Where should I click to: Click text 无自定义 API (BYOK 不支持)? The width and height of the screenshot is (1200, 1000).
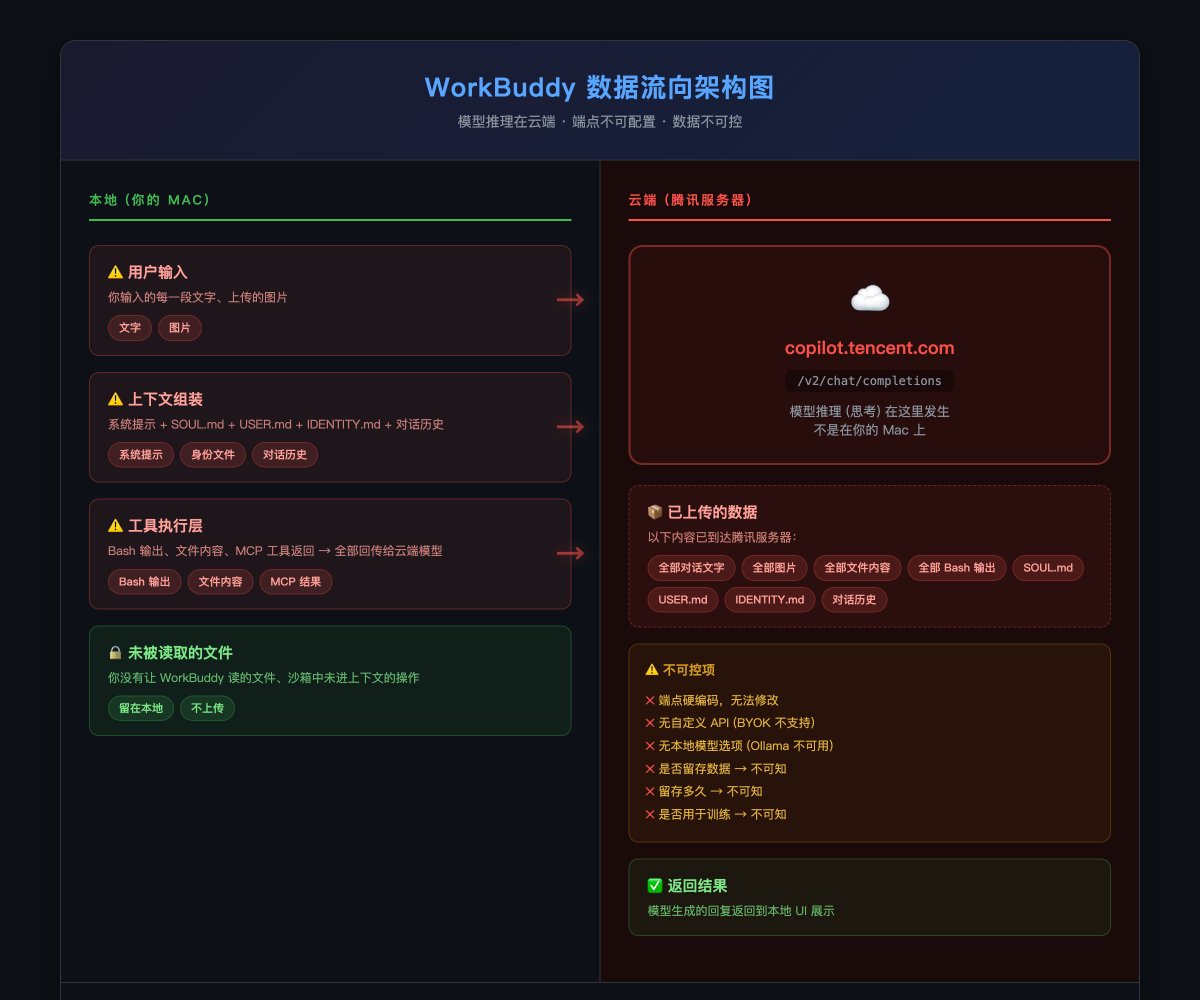point(736,723)
